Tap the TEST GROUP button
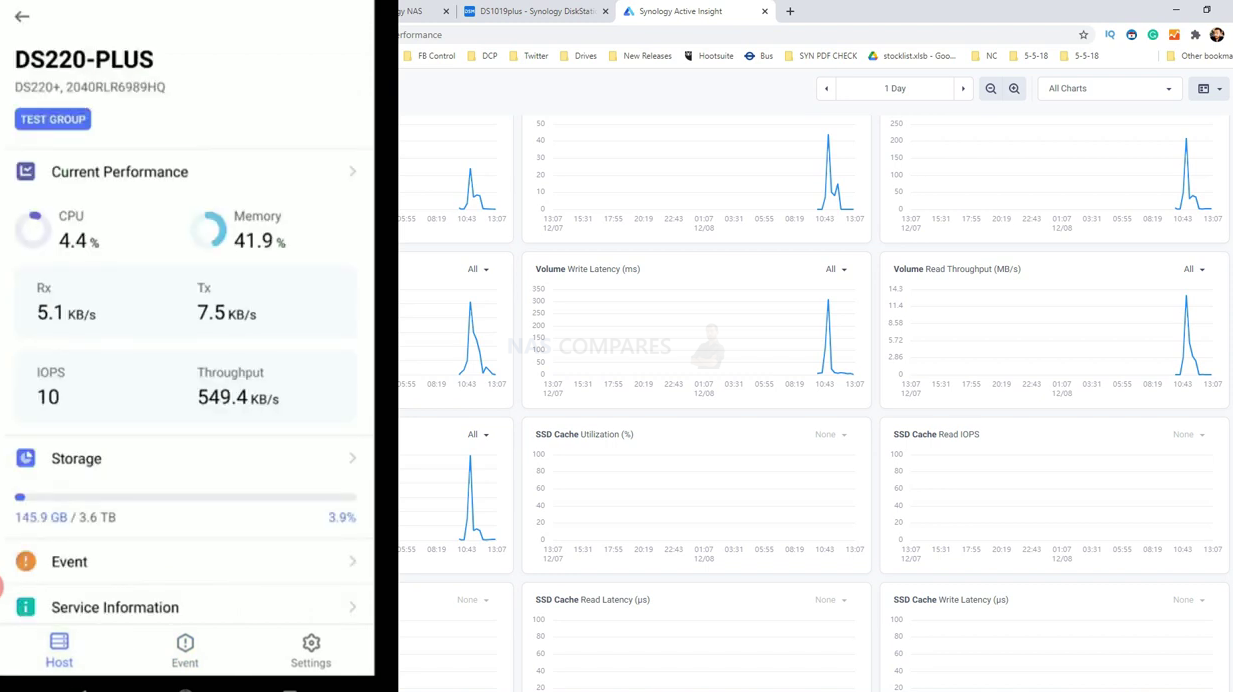The width and height of the screenshot is (1233, 692). pos(53,119)
